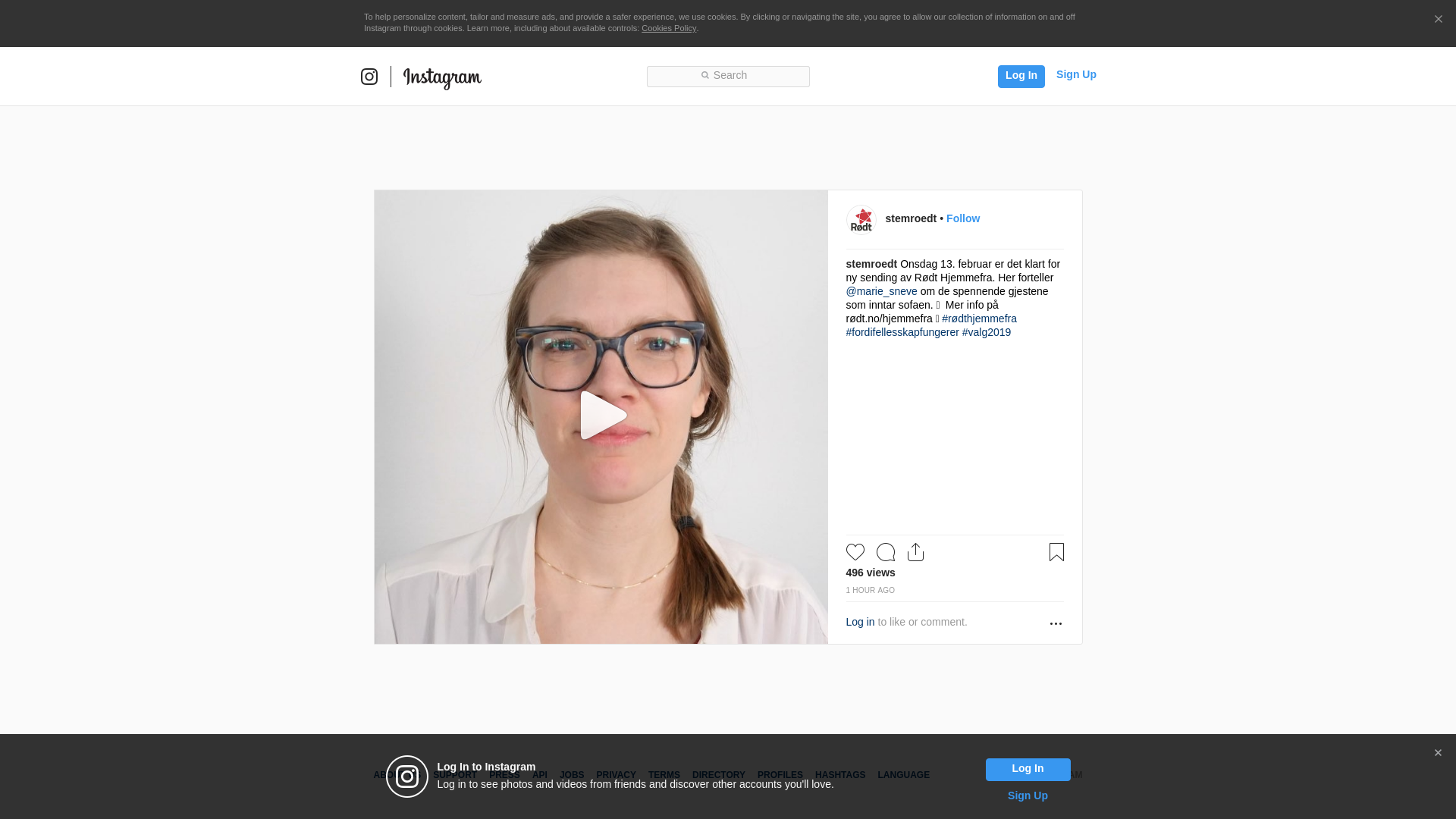The height and width of the screenshot is (819, 1456).
Task: Follow the stemroedt account
Action: 962,218
